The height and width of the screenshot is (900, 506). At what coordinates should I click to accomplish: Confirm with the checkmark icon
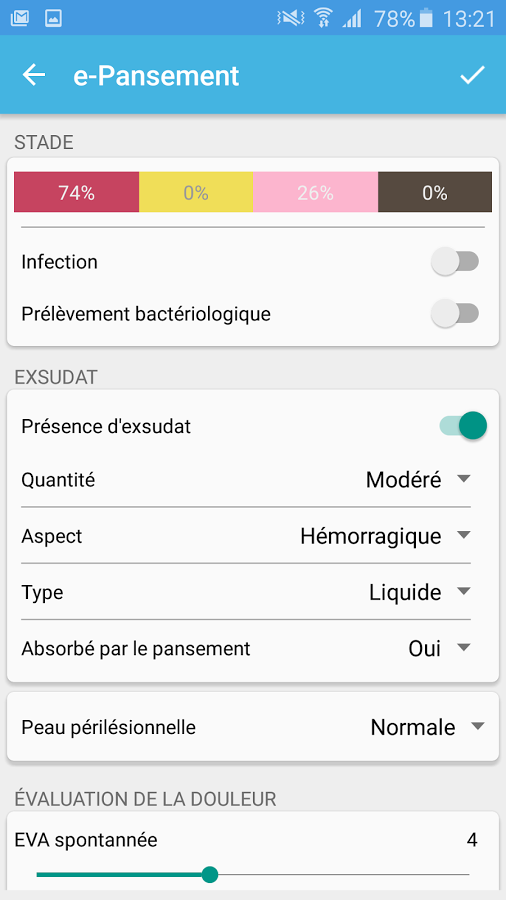coord(472,75)
